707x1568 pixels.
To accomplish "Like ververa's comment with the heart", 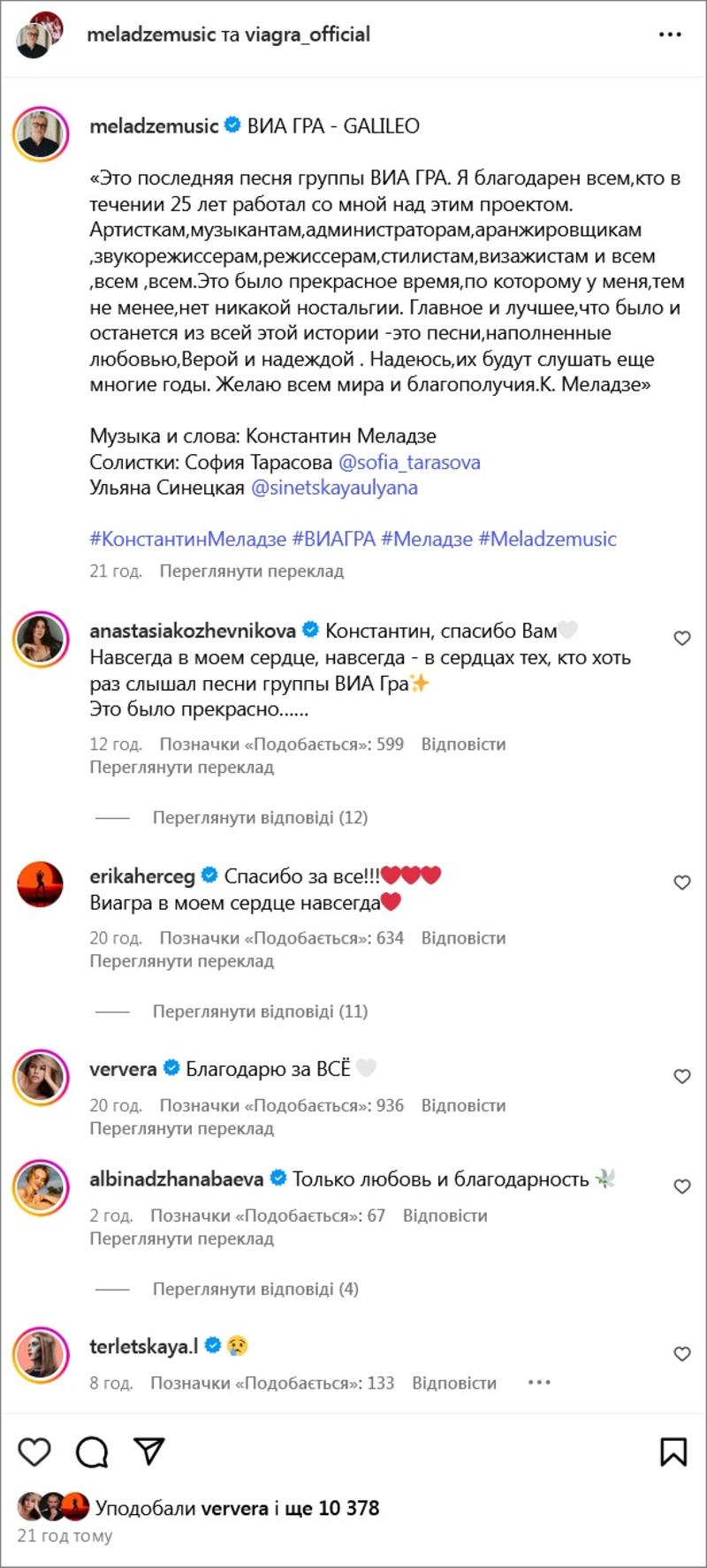I will pyautogui.click(x=682, y=1076).
